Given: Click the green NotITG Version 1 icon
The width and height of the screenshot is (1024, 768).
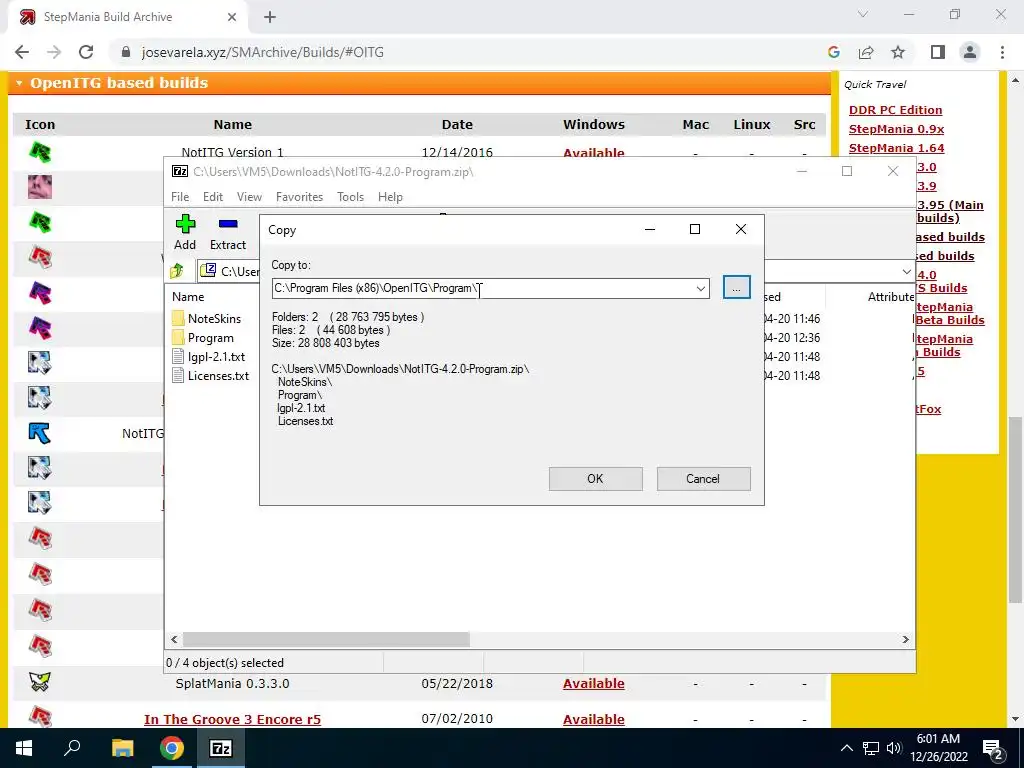Looking at the screenshot, I should click(x=40, y=152).
